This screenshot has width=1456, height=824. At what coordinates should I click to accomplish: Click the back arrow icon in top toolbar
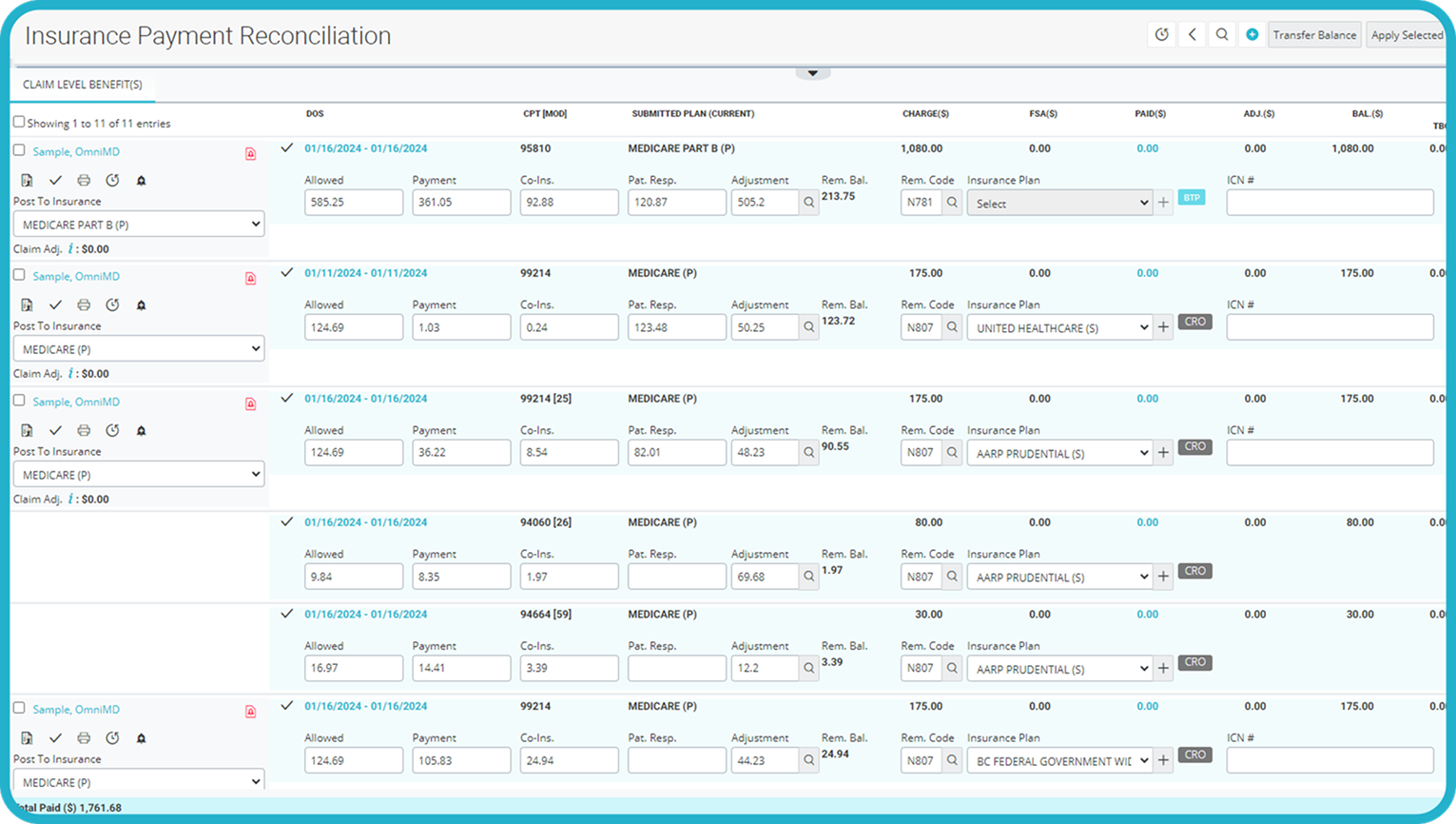point(1192,35)
